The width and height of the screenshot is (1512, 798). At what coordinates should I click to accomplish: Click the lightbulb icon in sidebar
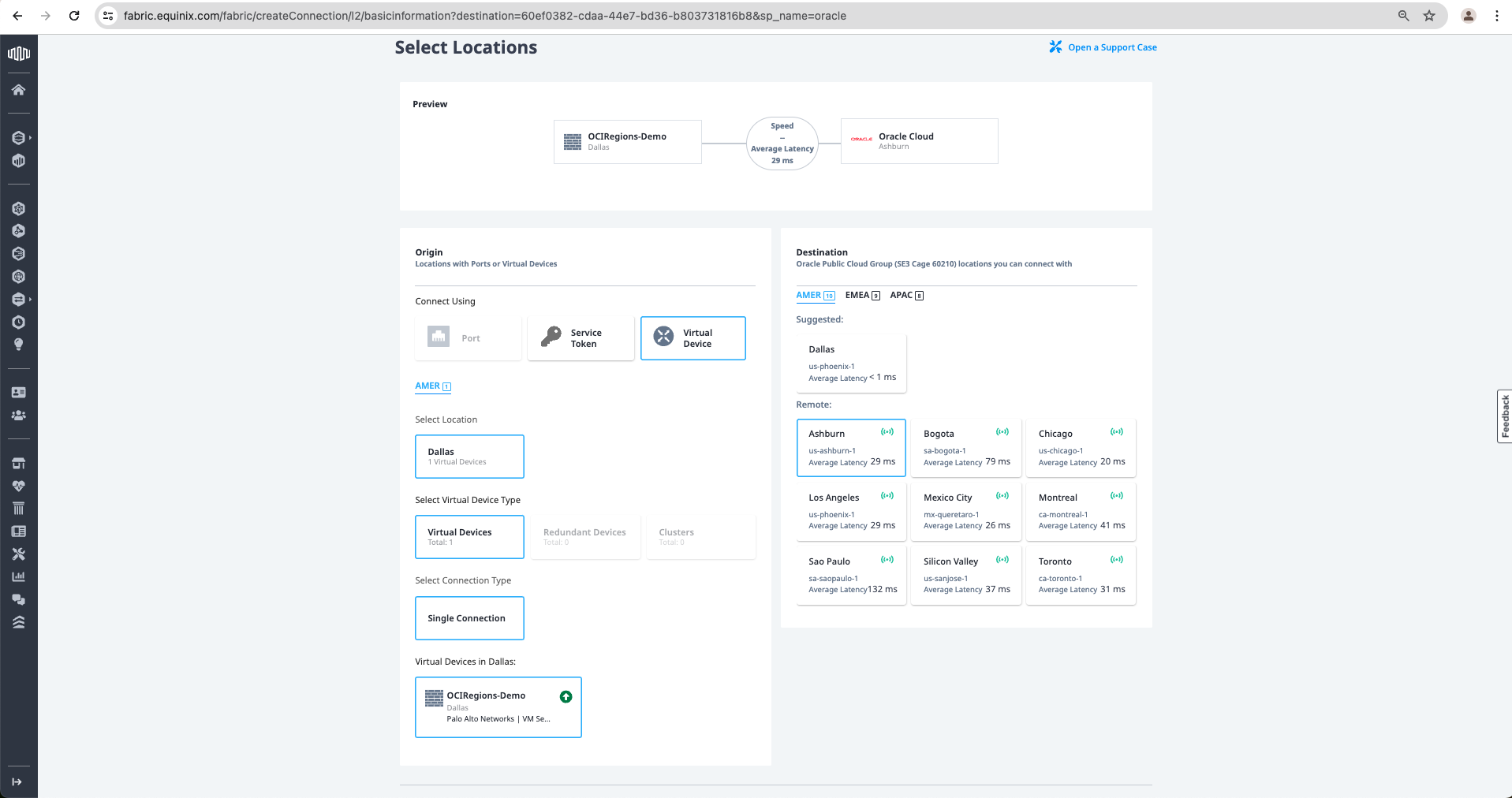click(x=18, y=345)
